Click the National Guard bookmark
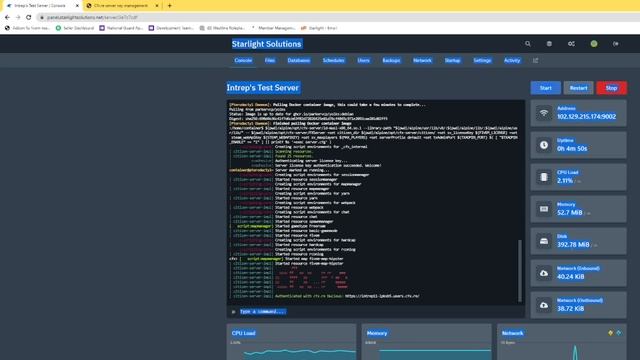This screenshot has width=640, height=360. (x=121, y=28)
